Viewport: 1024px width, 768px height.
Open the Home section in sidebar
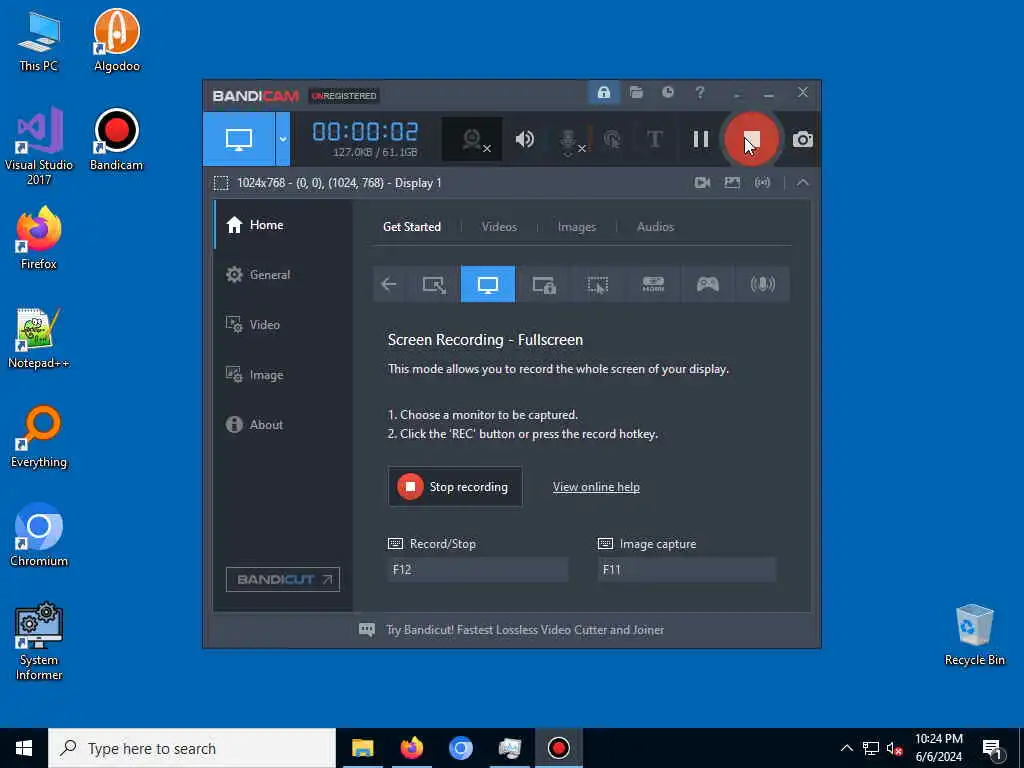[283, 225]
